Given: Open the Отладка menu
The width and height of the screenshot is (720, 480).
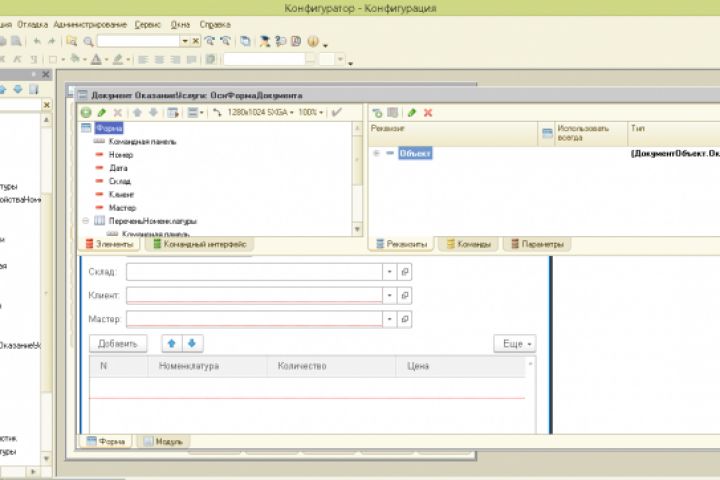Looking at the screenshot, I should click(x=32, y=24).
